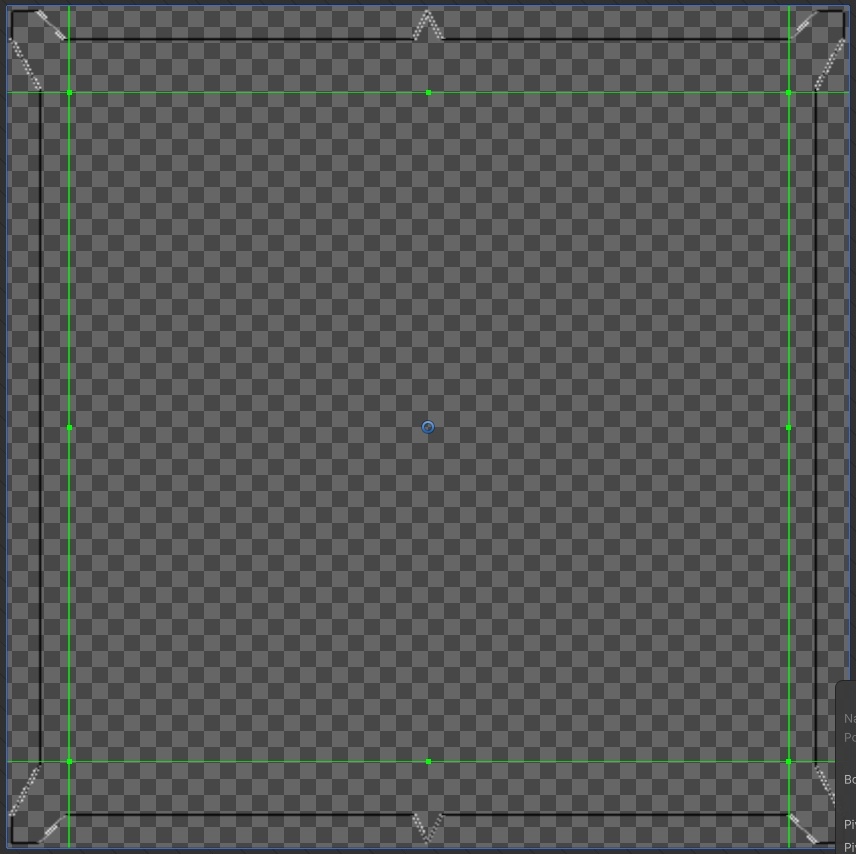The image size is (856, 854).
Task: Select the right-middle green border handle
Action: pos(788,428)
